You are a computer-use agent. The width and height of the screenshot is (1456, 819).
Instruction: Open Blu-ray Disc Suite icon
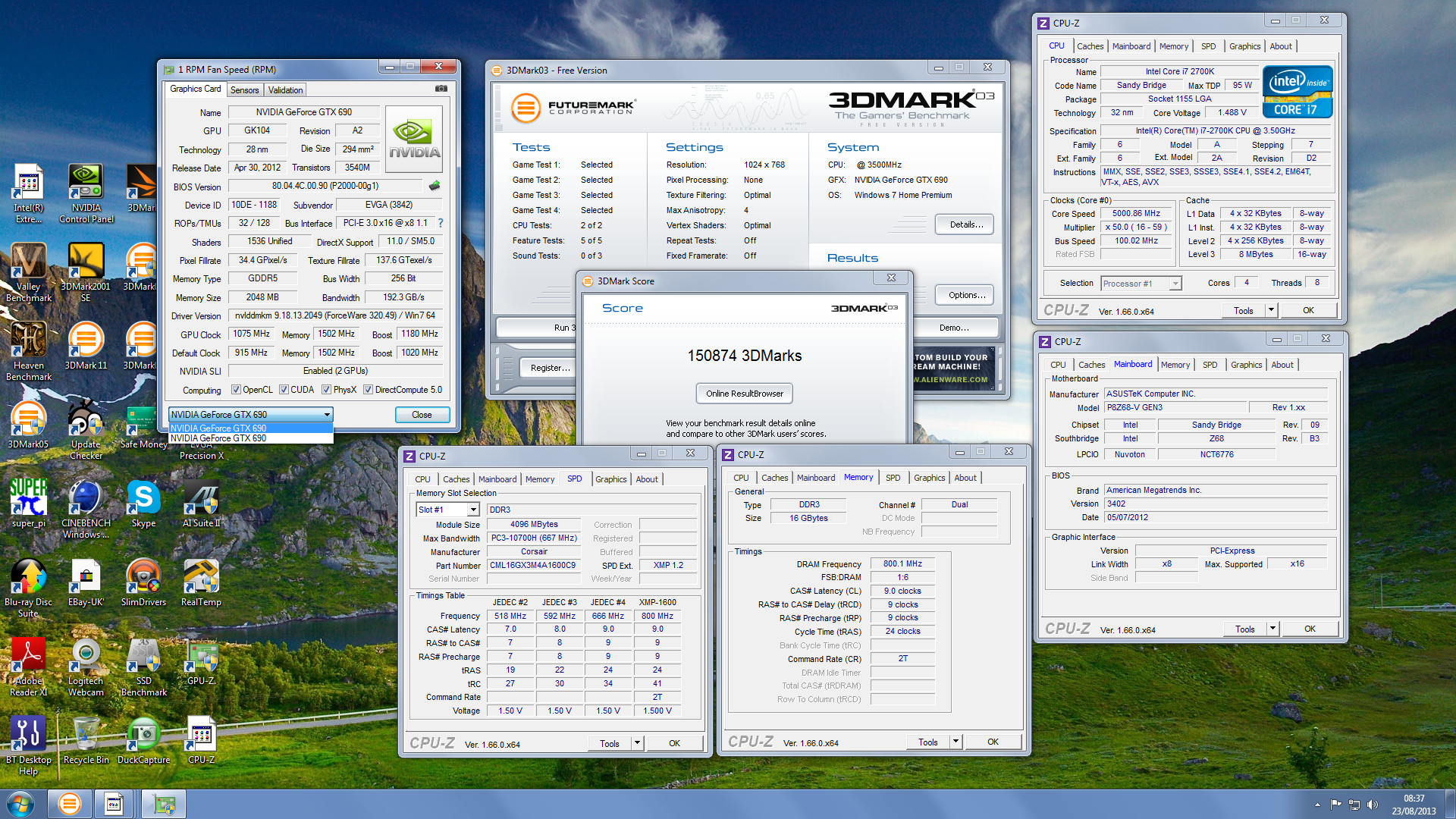[28, 588]
